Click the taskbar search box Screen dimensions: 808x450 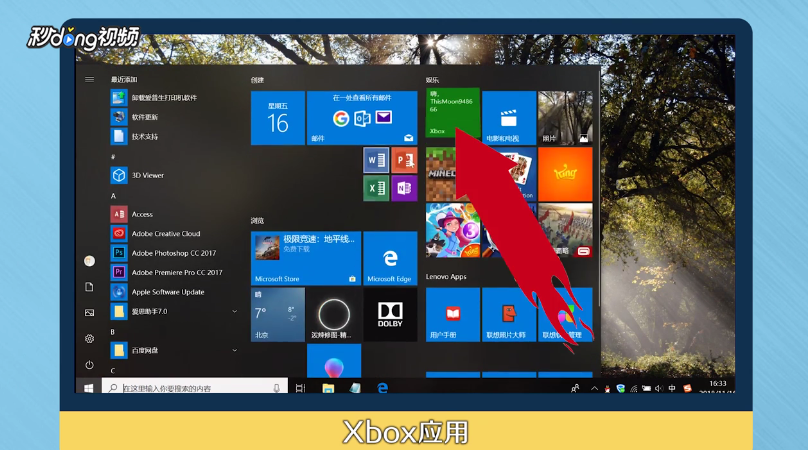coord(194,388)
